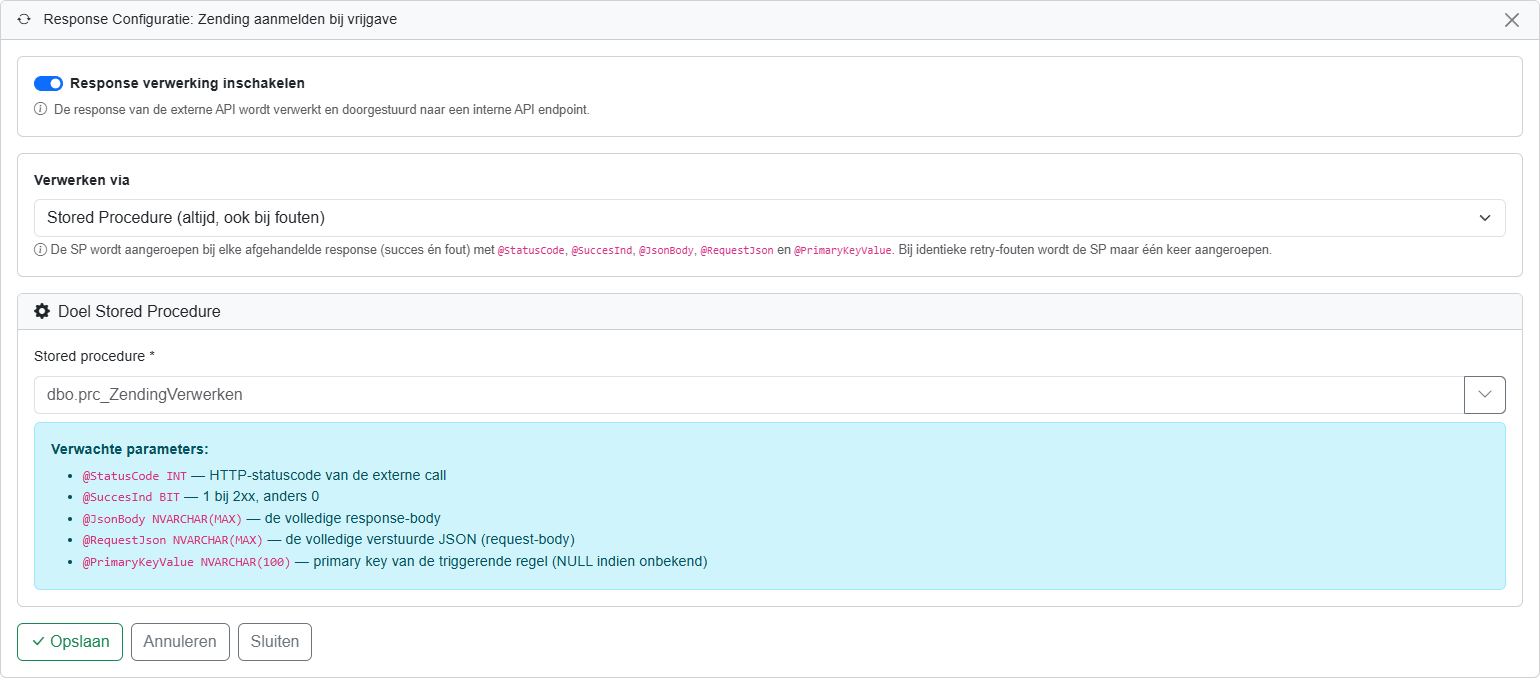Close the Response Configuratie dialog

[x=1512, y=20]
